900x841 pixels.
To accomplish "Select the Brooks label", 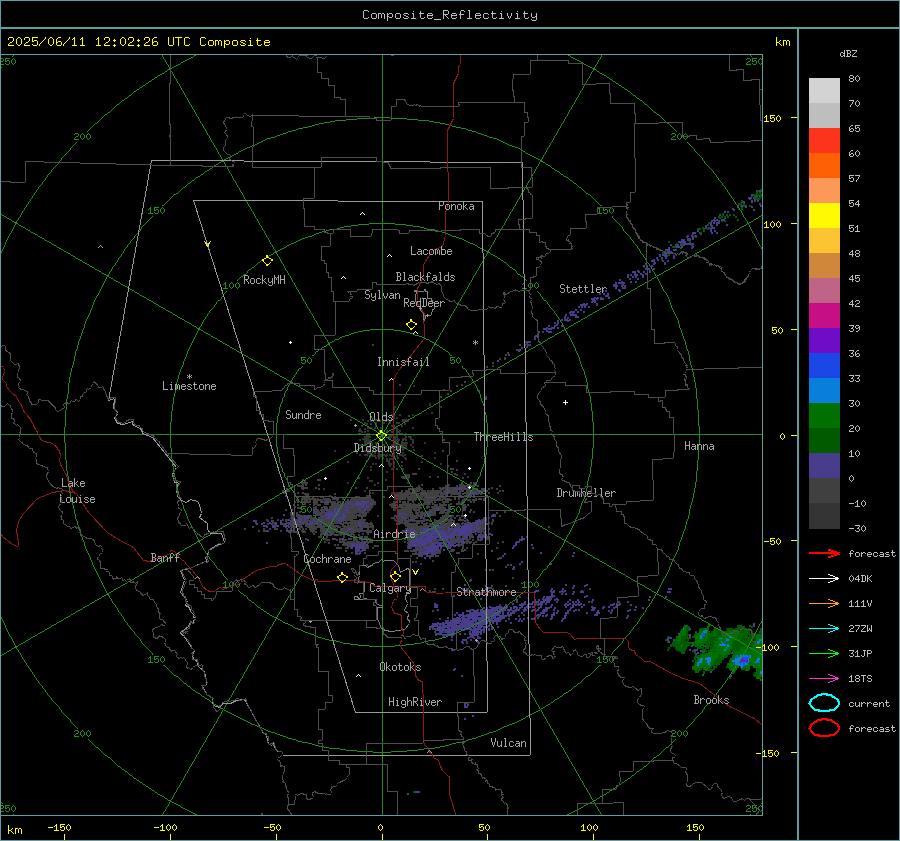I will [x=711, y=700].
